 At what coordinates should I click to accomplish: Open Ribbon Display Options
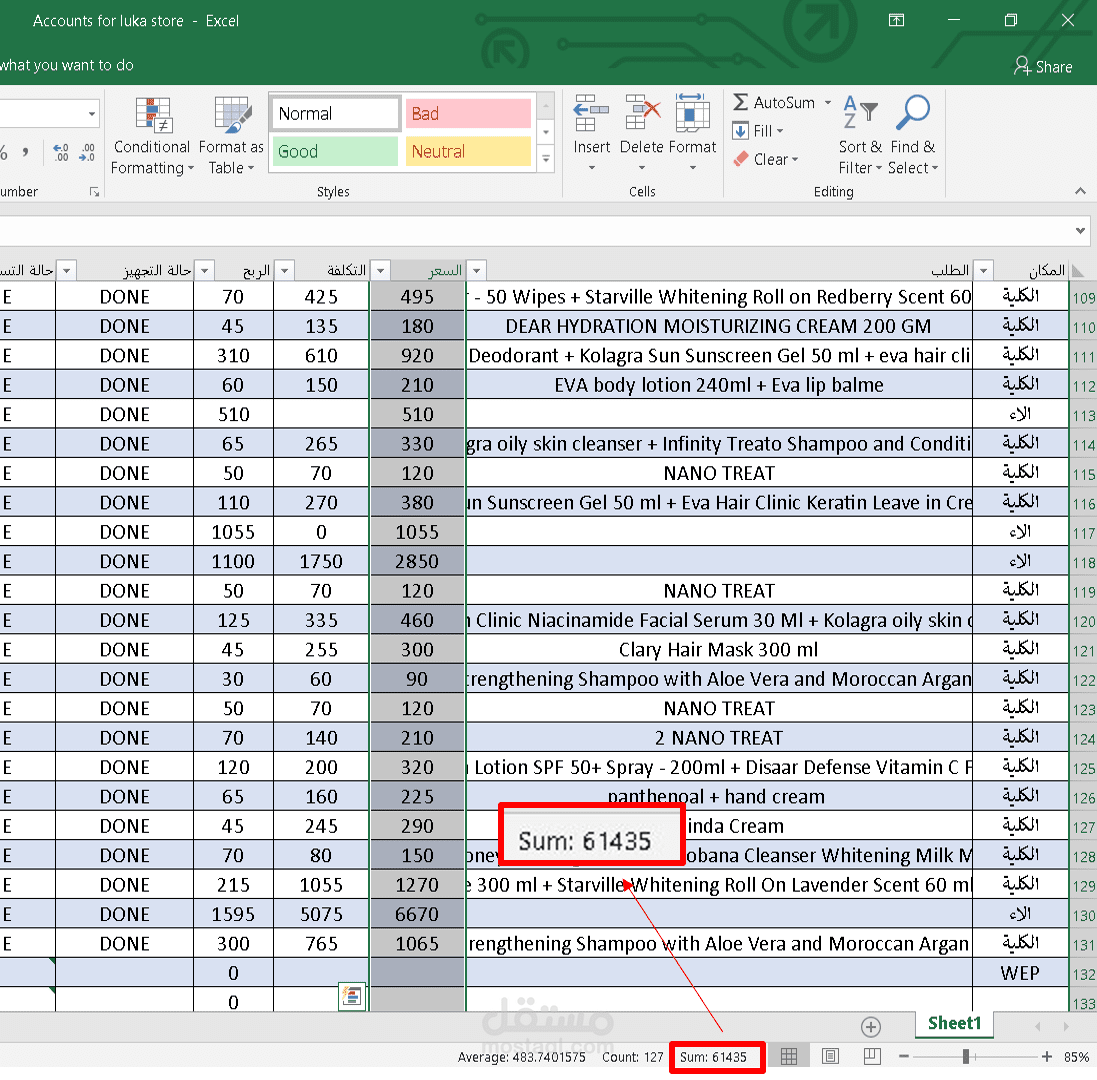(x=896, y=20)
